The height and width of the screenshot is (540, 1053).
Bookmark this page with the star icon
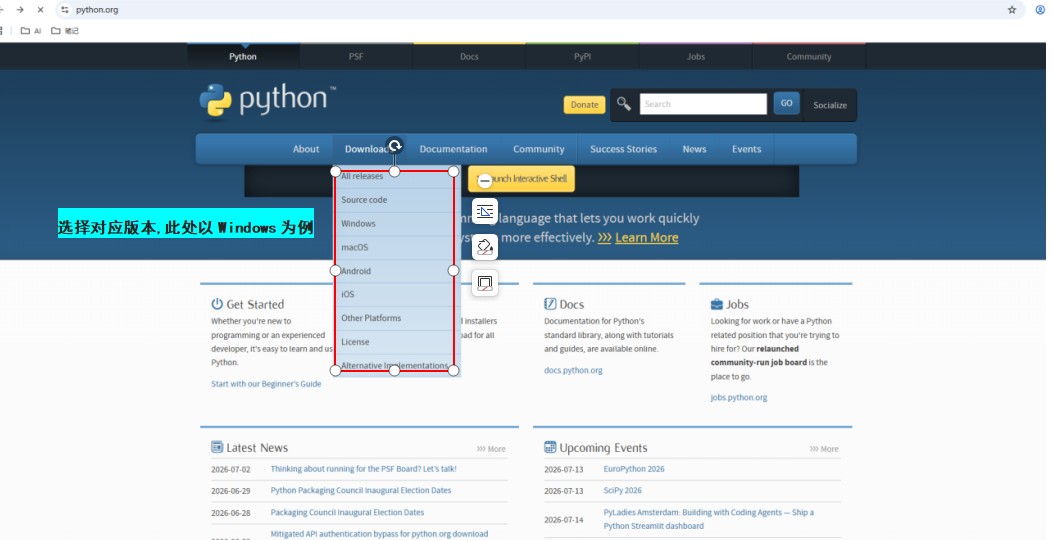click(1011, 9)
